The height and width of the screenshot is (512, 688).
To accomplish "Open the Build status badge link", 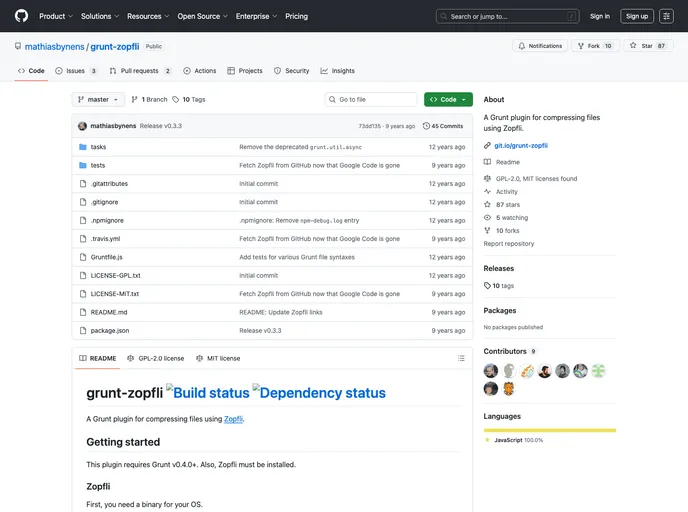I will click(x=208, y=393).
